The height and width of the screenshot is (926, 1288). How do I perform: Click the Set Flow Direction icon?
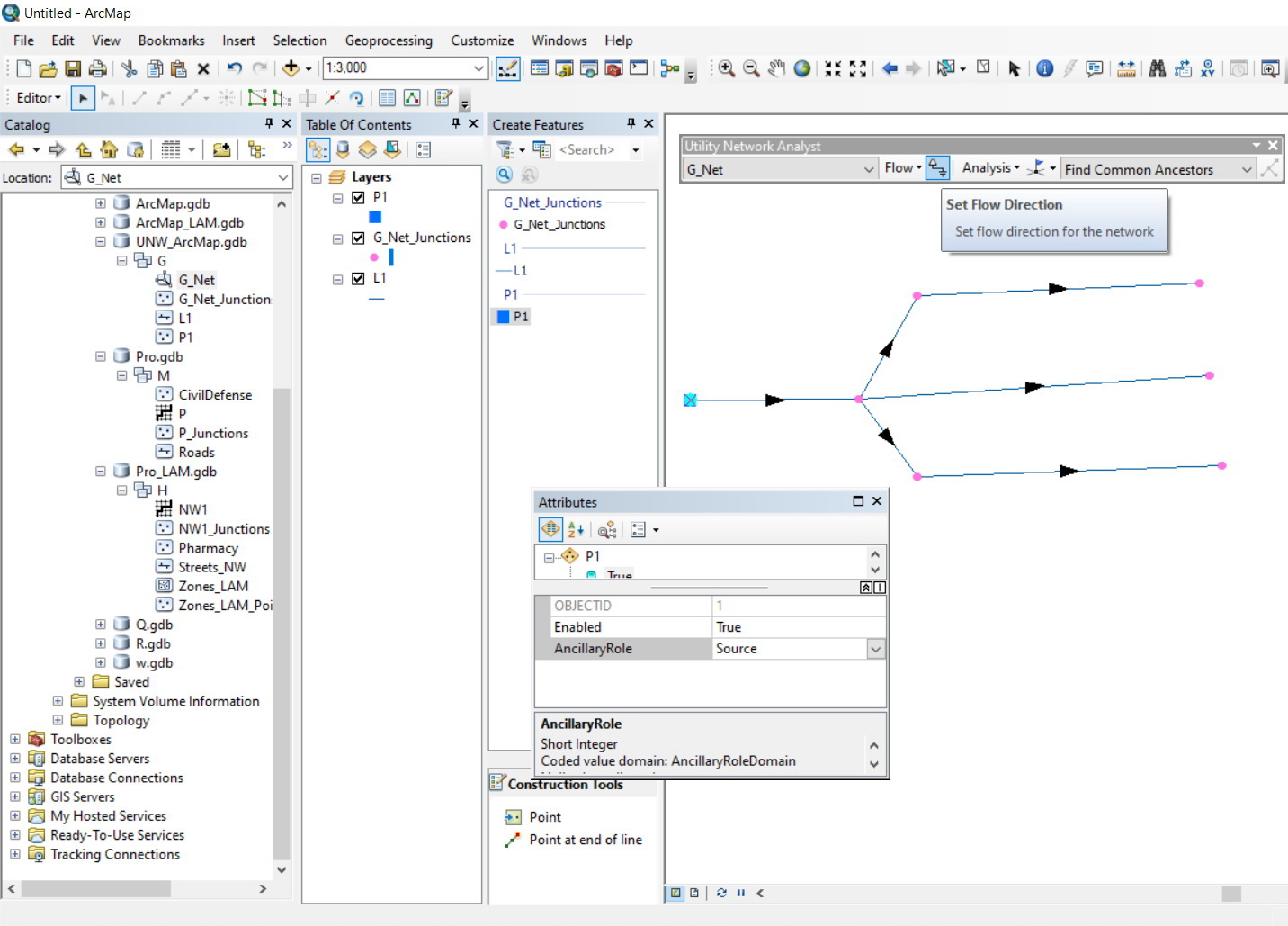(937, 168)
